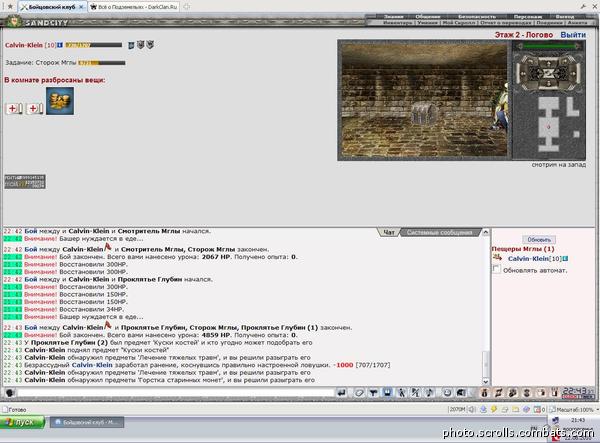Open the Анкета submenu link
This screenshot has height=443, width=600.
(x=577, y=23)
